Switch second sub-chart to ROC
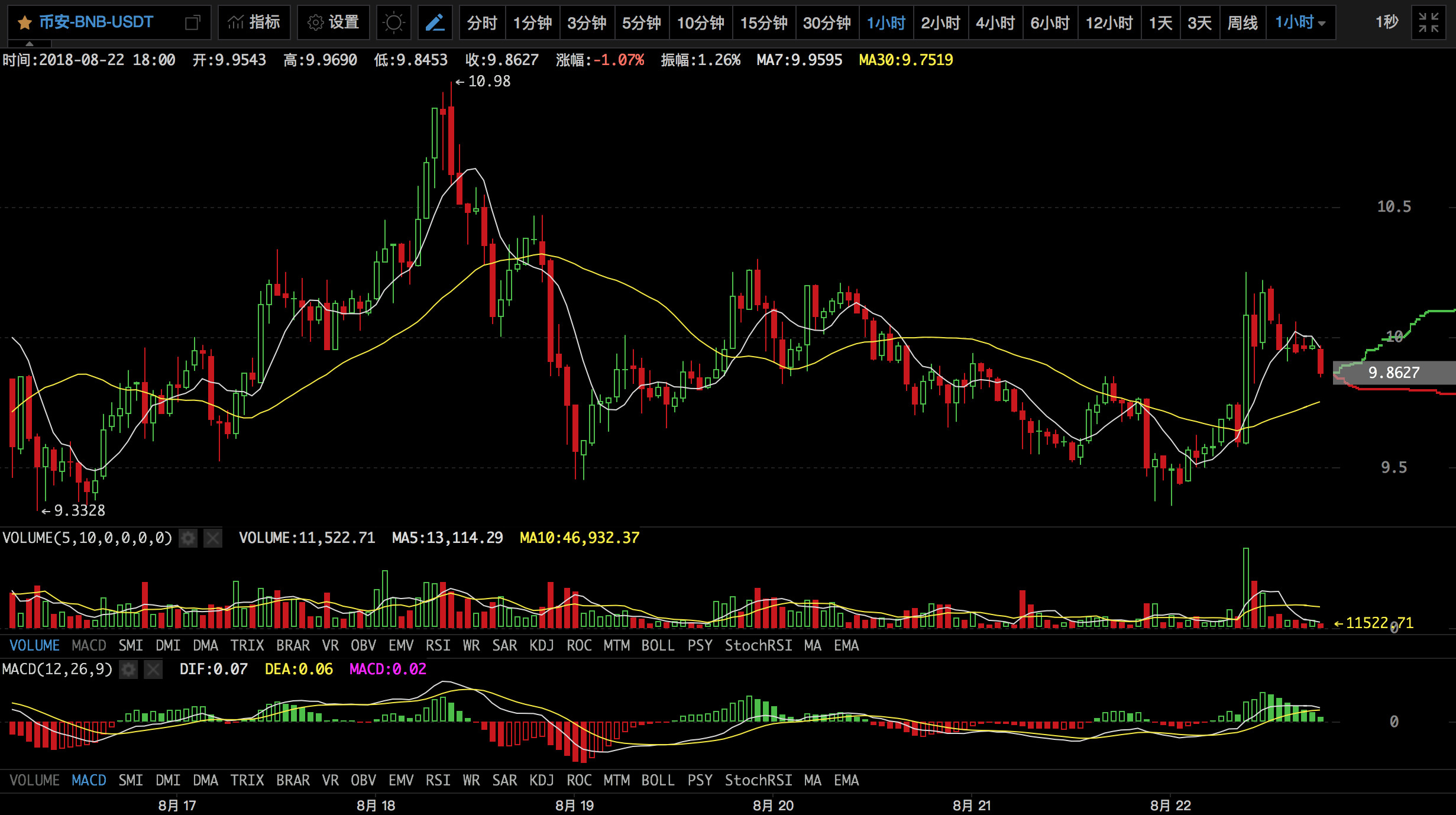 click(x=579, y=780)
